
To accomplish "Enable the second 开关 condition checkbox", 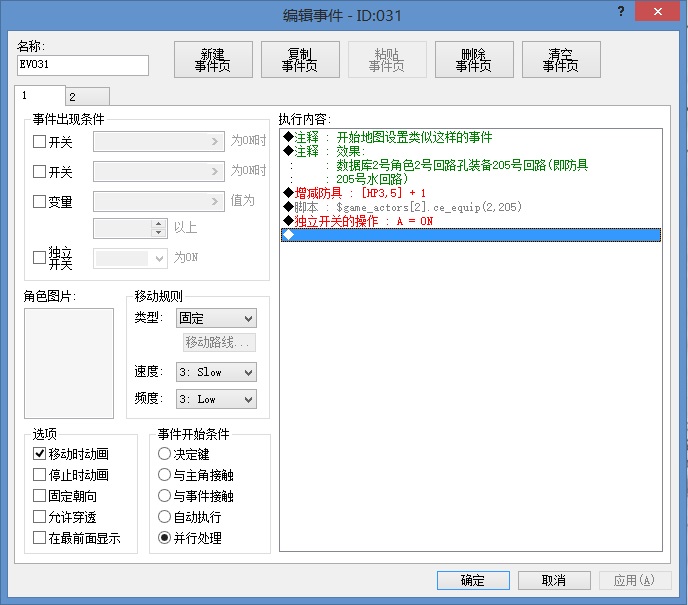I will [x=39, y=171].
